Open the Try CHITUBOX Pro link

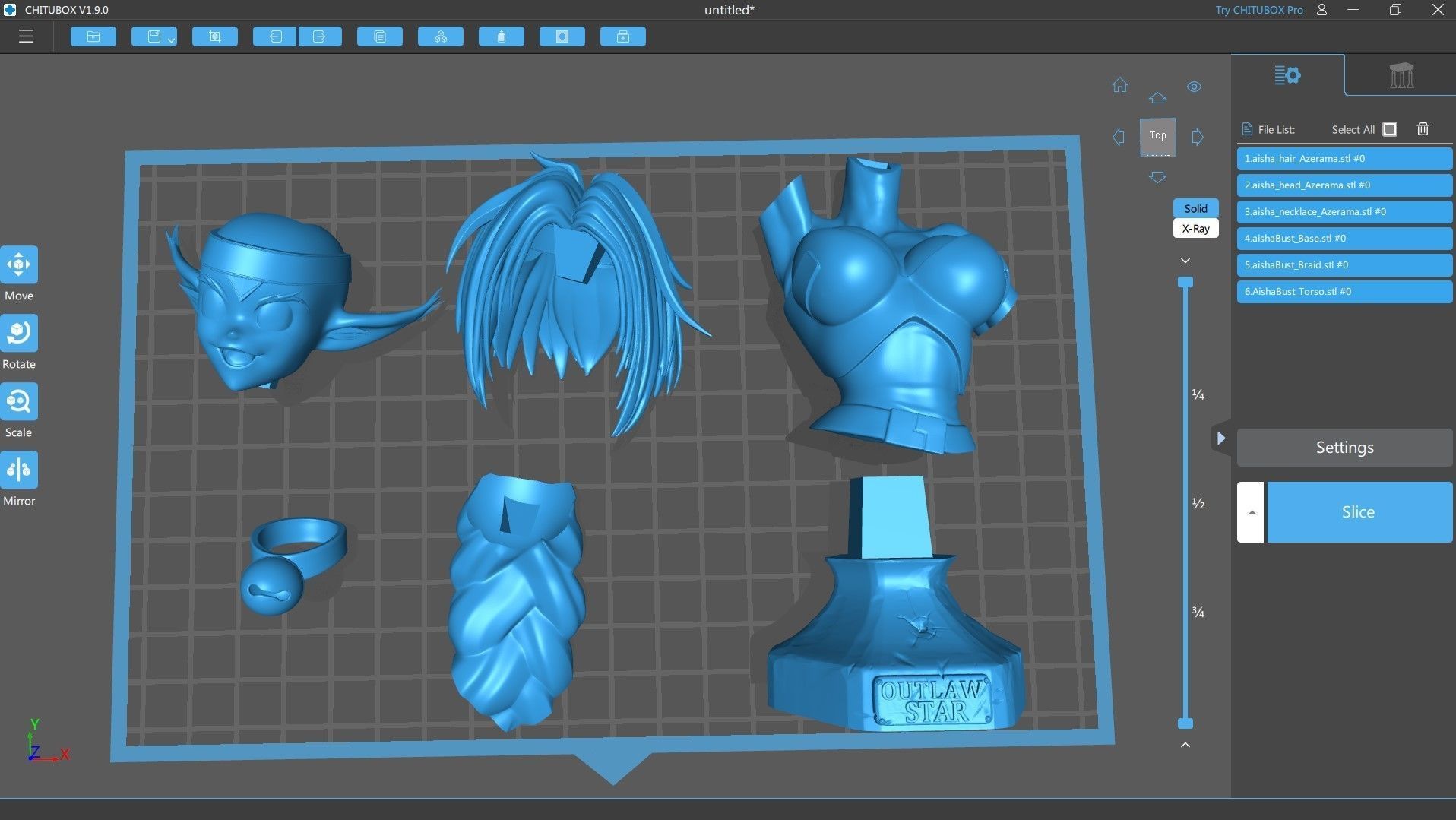tap(1258, 10)
